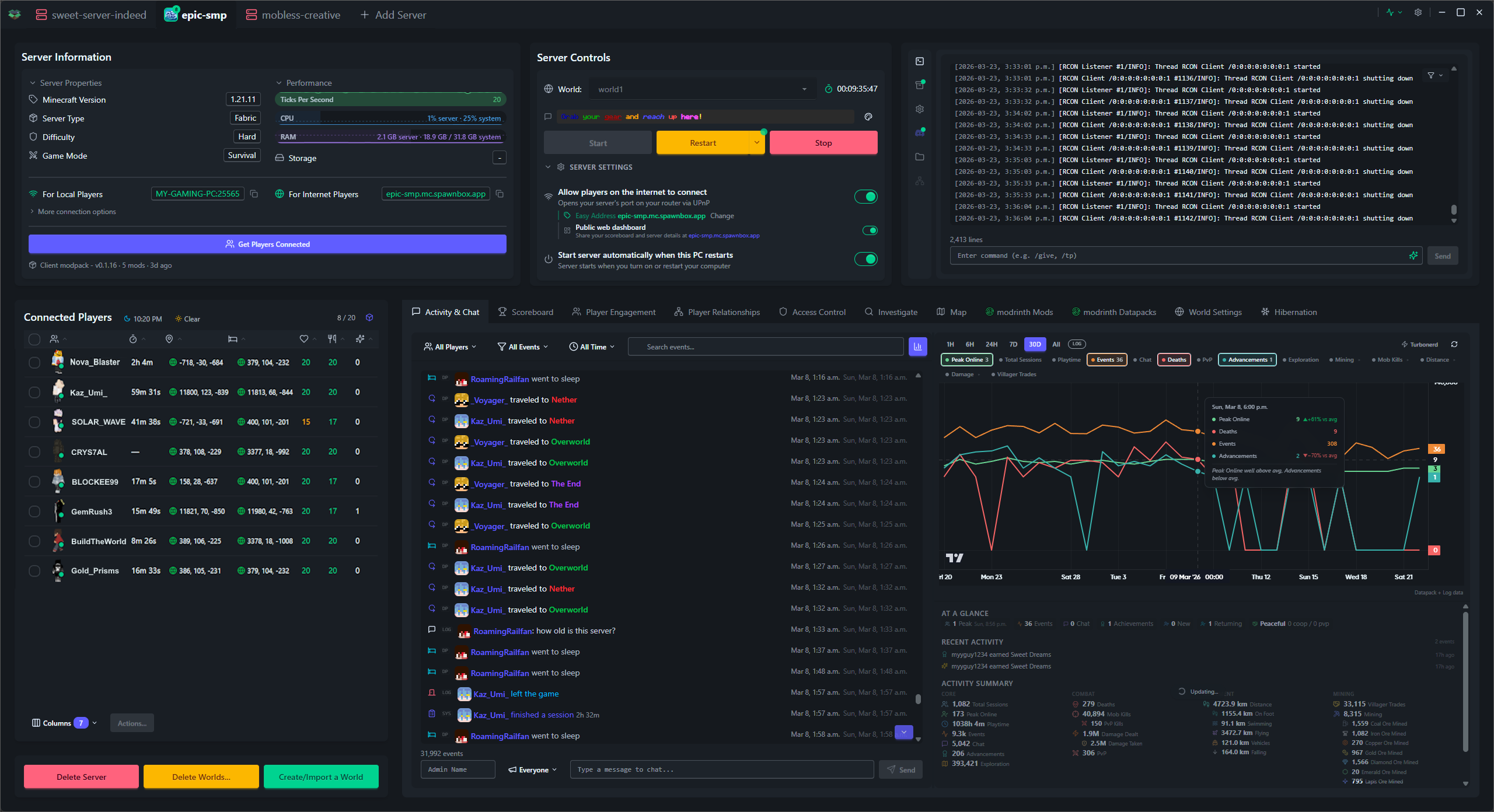Expand the Restart button options chevron

pyautogui.click(x=757, y=142)
